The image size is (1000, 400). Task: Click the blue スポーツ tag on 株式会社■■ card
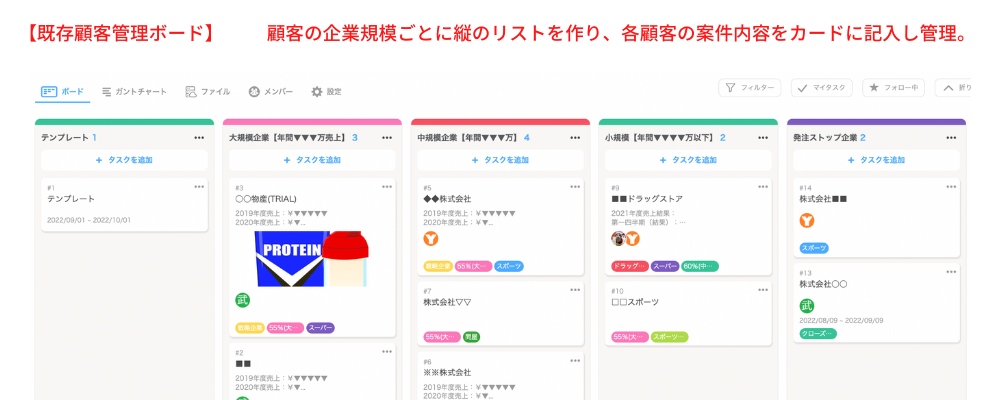(x=814, y=248)
